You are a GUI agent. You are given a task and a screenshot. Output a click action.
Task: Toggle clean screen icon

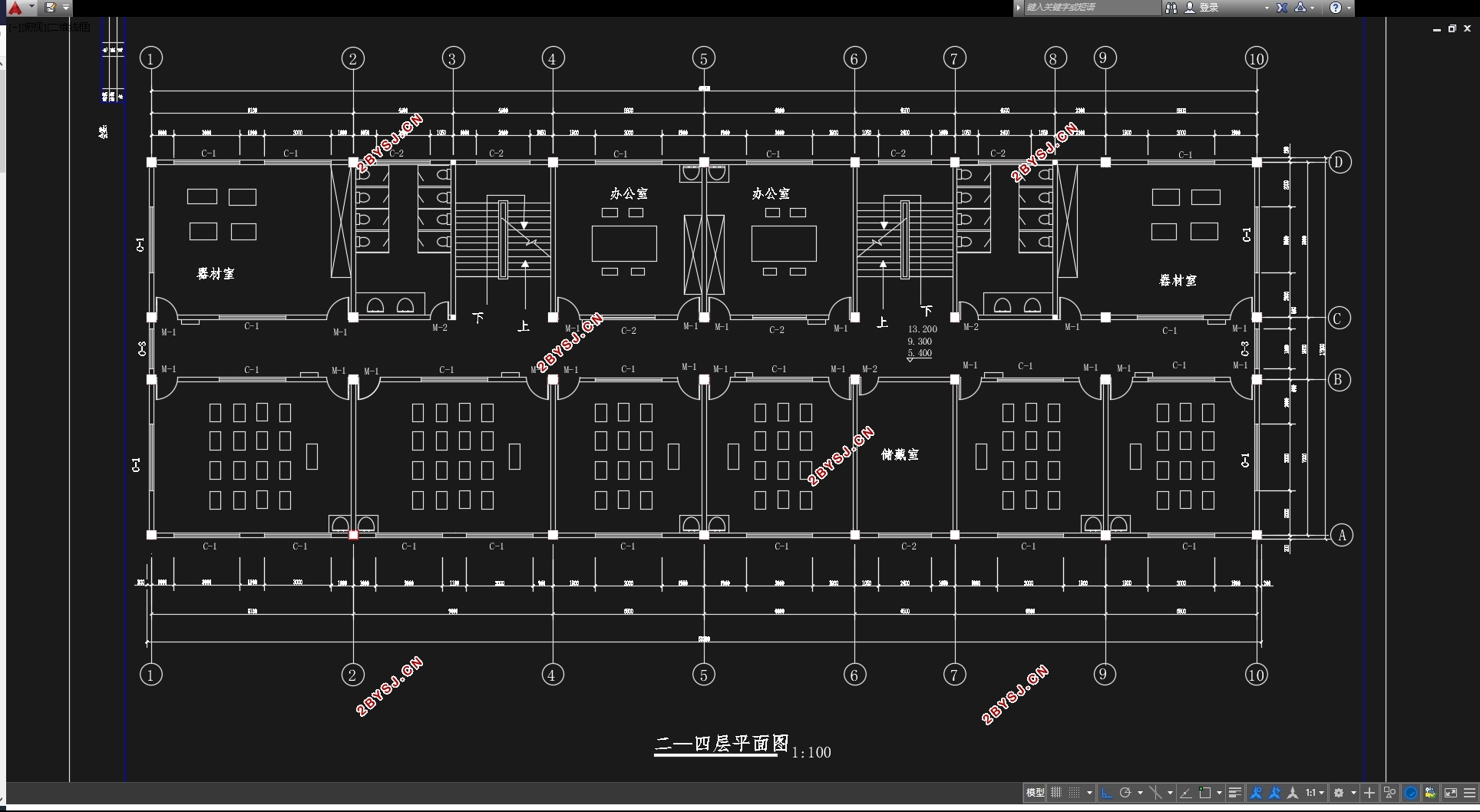pyautogui.click(x=1451, y=793)
